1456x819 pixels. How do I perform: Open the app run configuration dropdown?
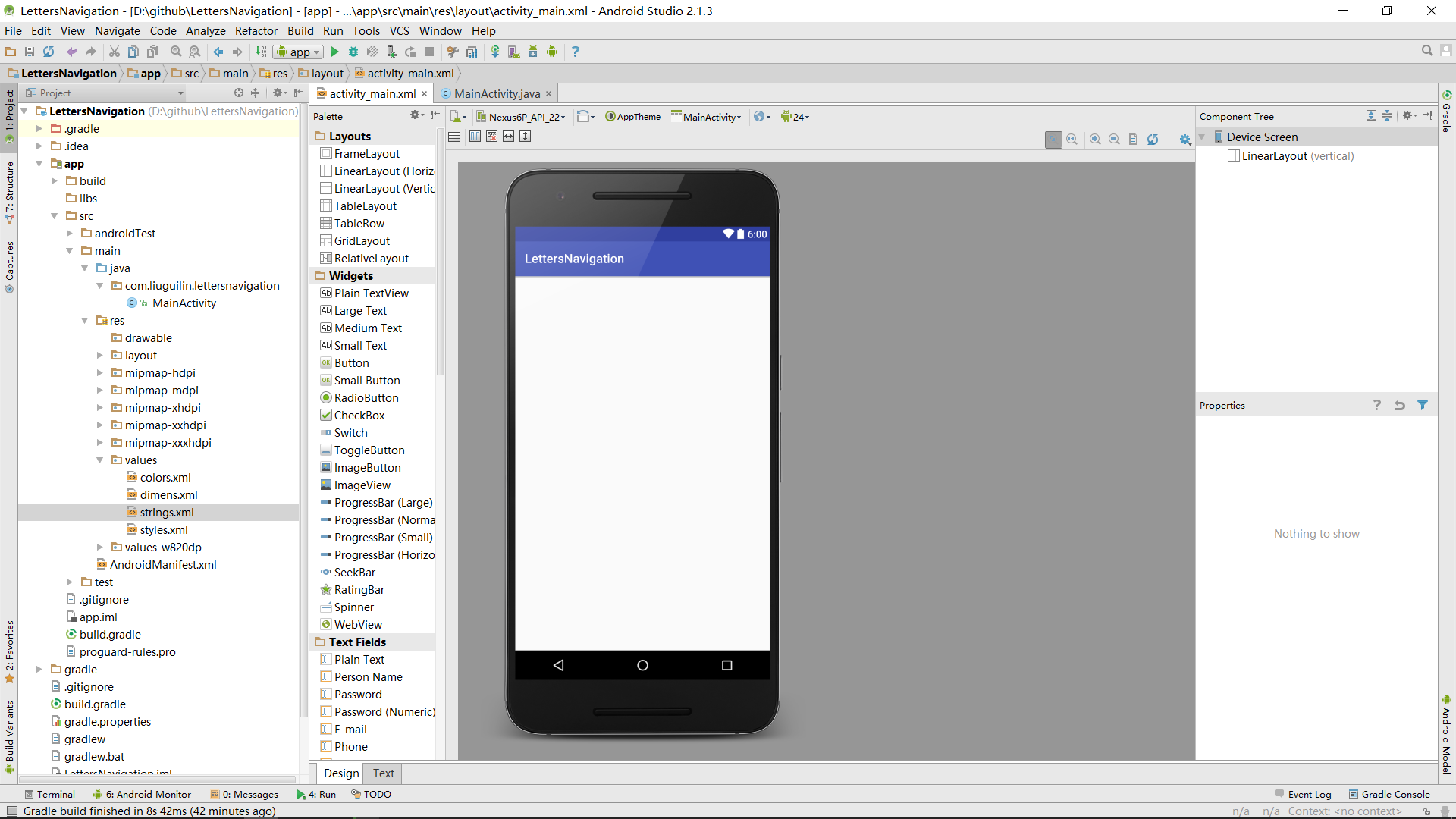(x=298, y=52)
